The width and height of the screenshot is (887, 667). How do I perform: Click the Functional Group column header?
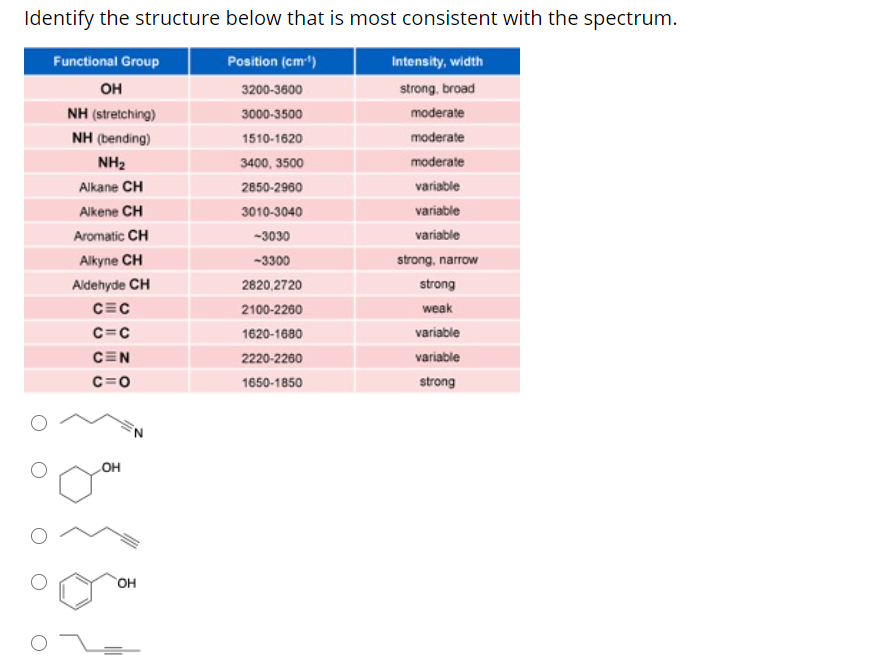(104, 62)
